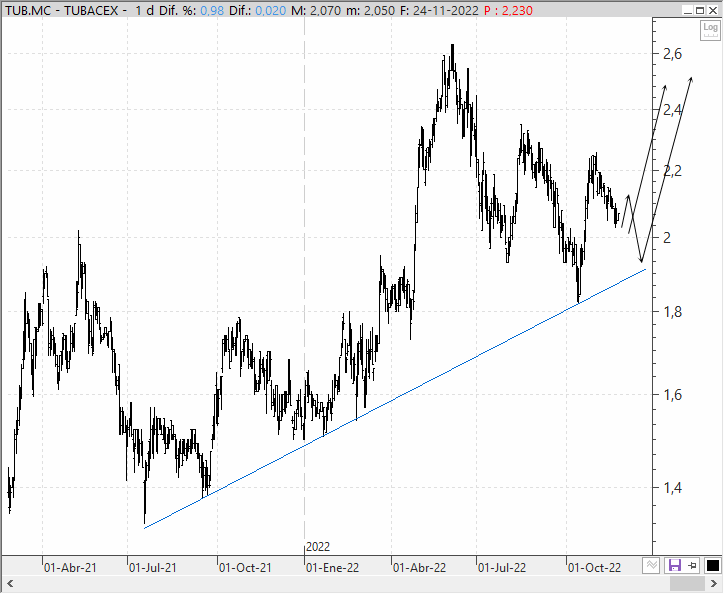Click the horizontal scrollbar right arrow

(x=714, y=583)
